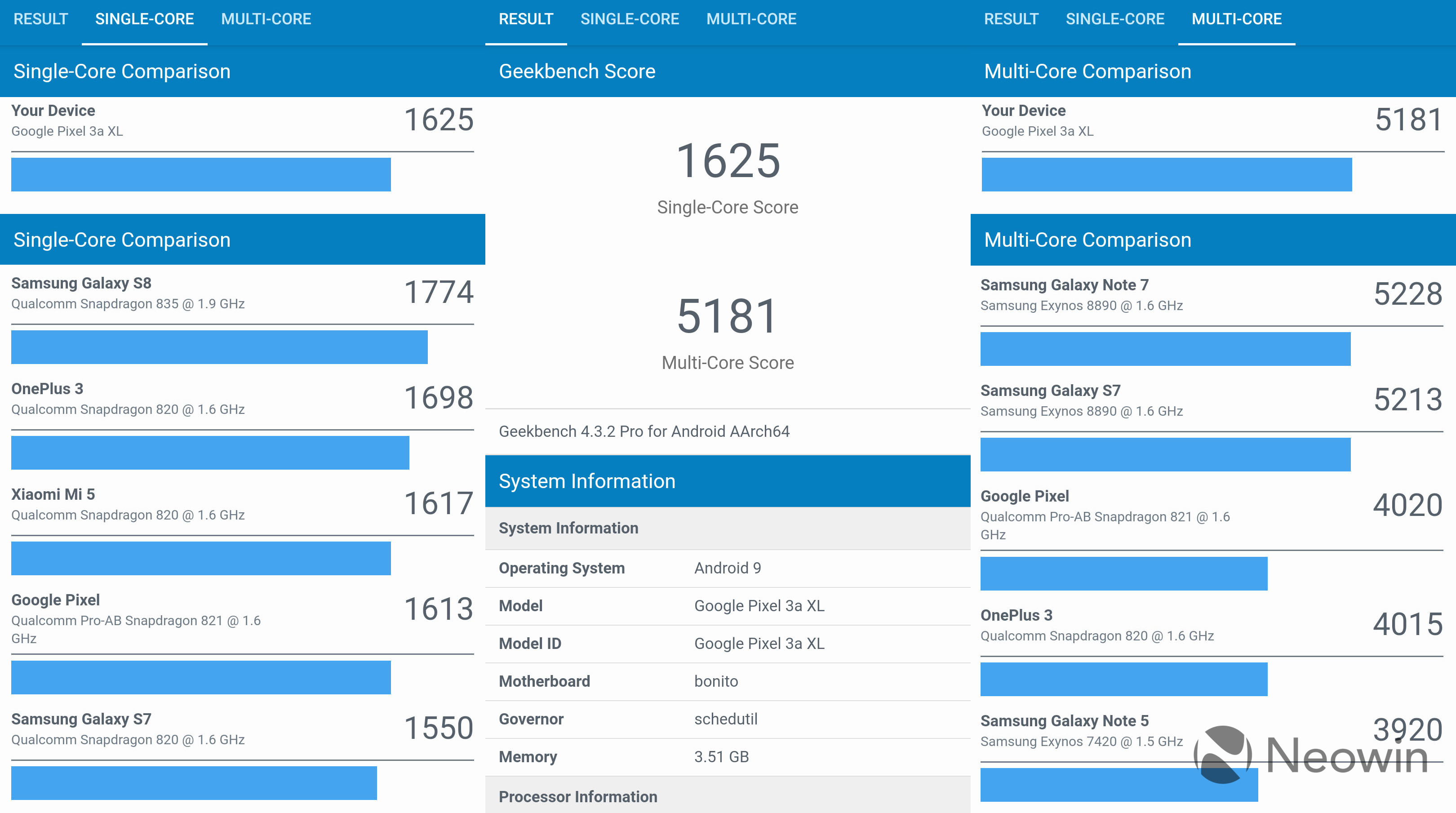Click score 4020 for Google Pixel
The width and height of the screenshot is (1456, 813).
coord(1408,506)
